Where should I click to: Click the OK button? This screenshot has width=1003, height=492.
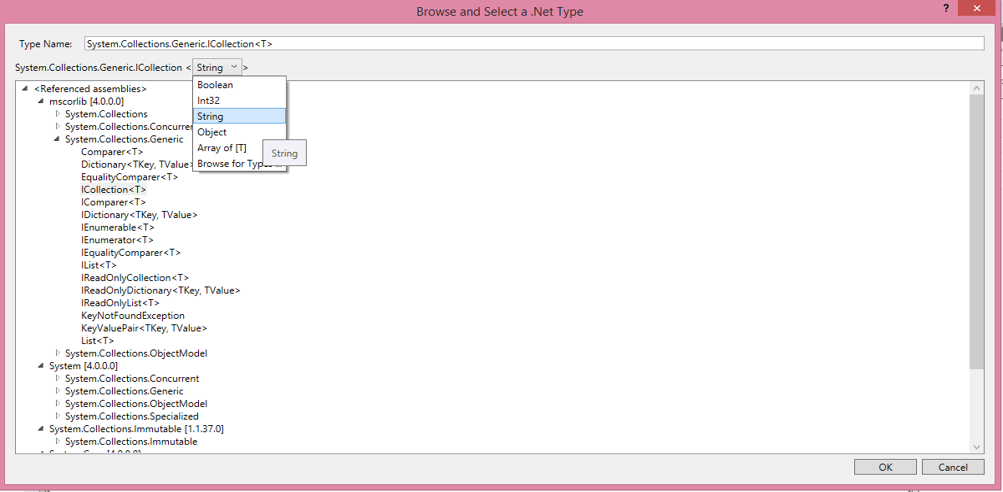tap(885, 467)
